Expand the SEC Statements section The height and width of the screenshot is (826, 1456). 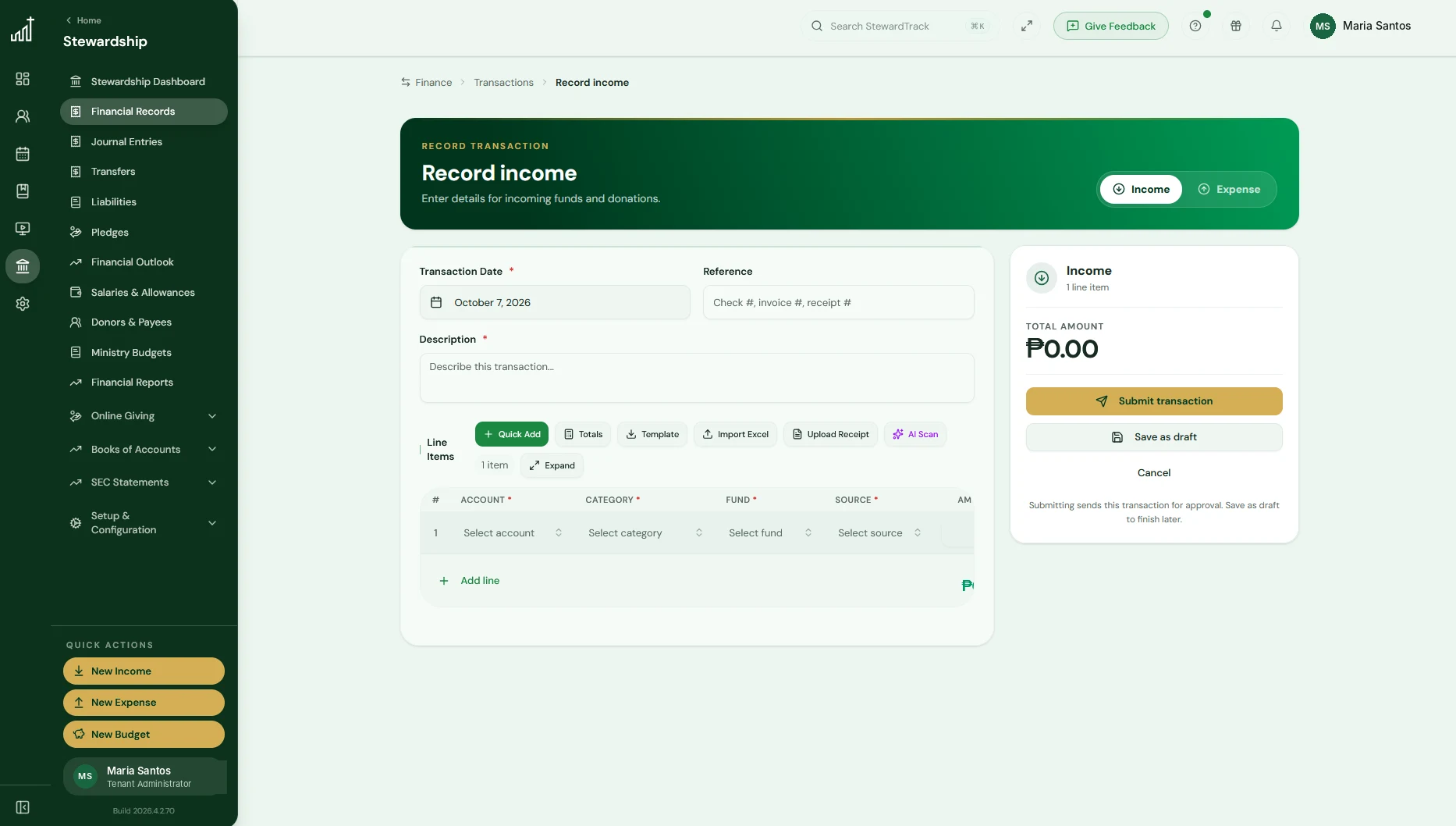(144, 482)
